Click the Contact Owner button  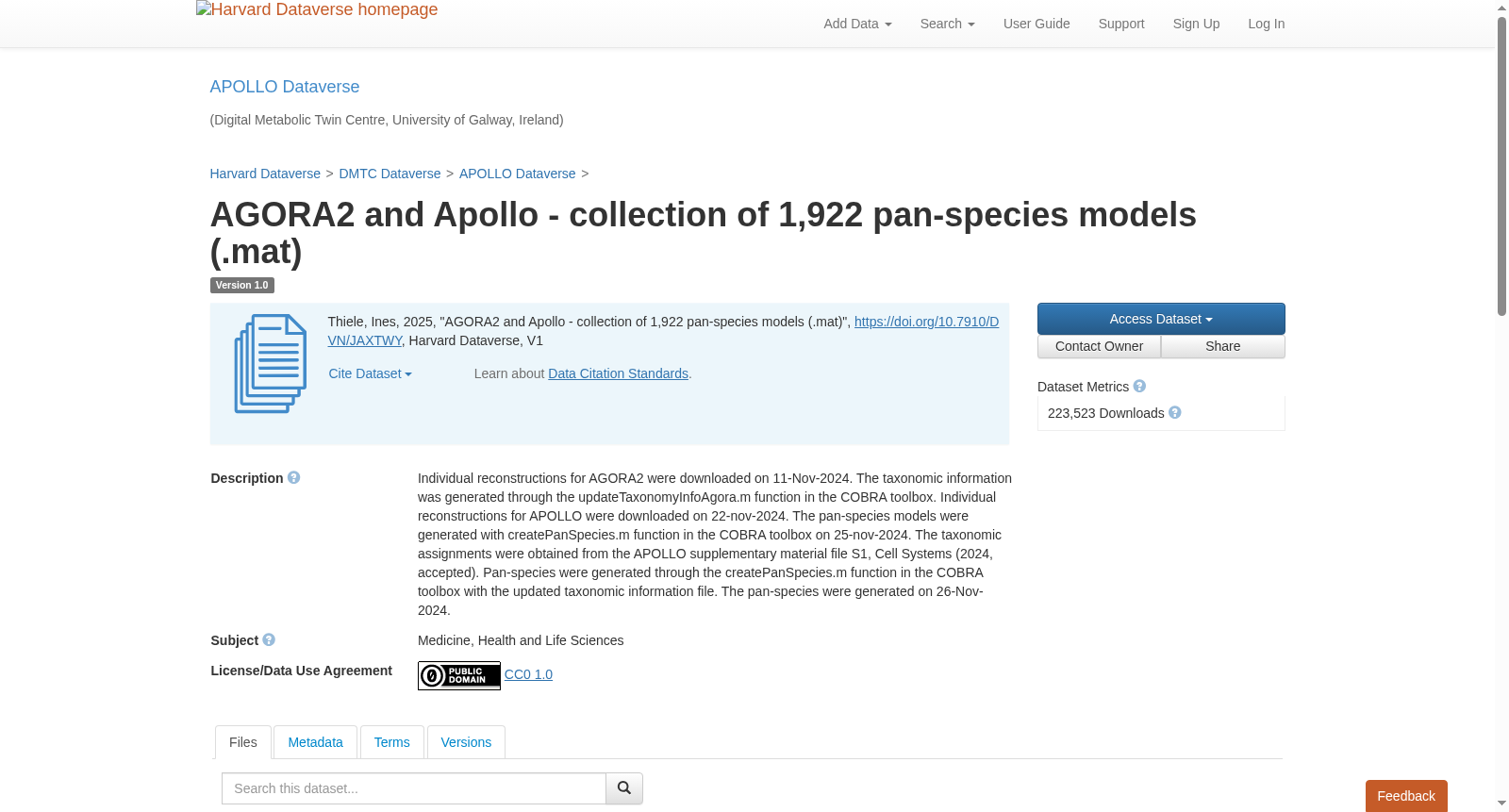pos(1099,346)
